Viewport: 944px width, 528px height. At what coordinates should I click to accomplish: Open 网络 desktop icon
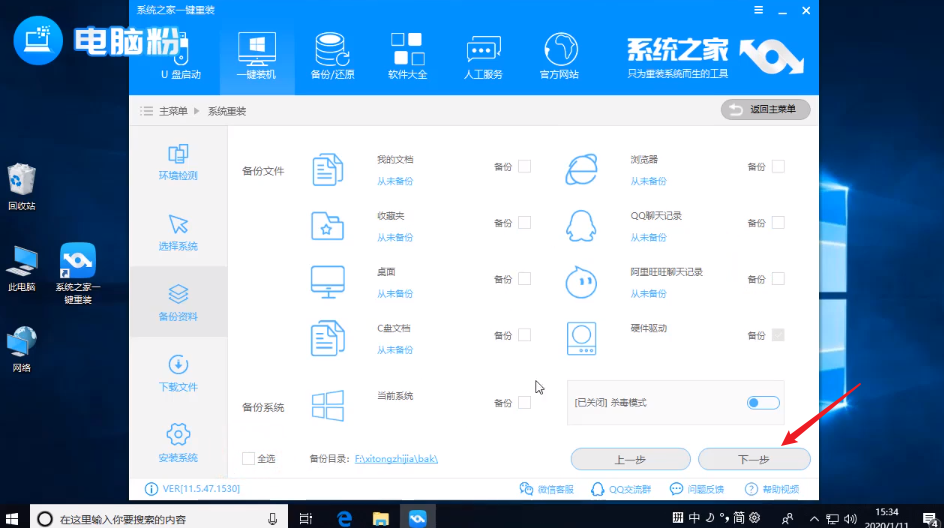coord(22,349)
